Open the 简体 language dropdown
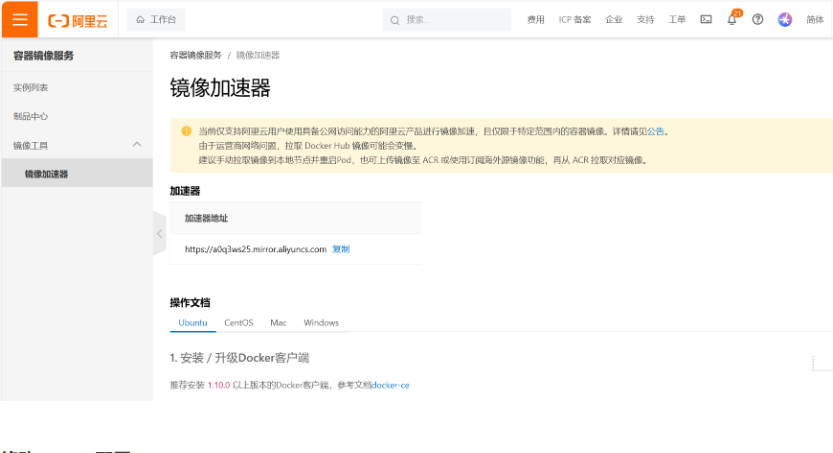The image size is (833, 453). tap(814, 19)
